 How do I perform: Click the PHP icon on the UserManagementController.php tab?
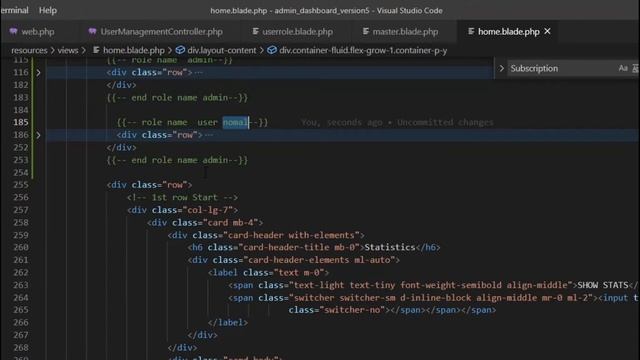93,31
